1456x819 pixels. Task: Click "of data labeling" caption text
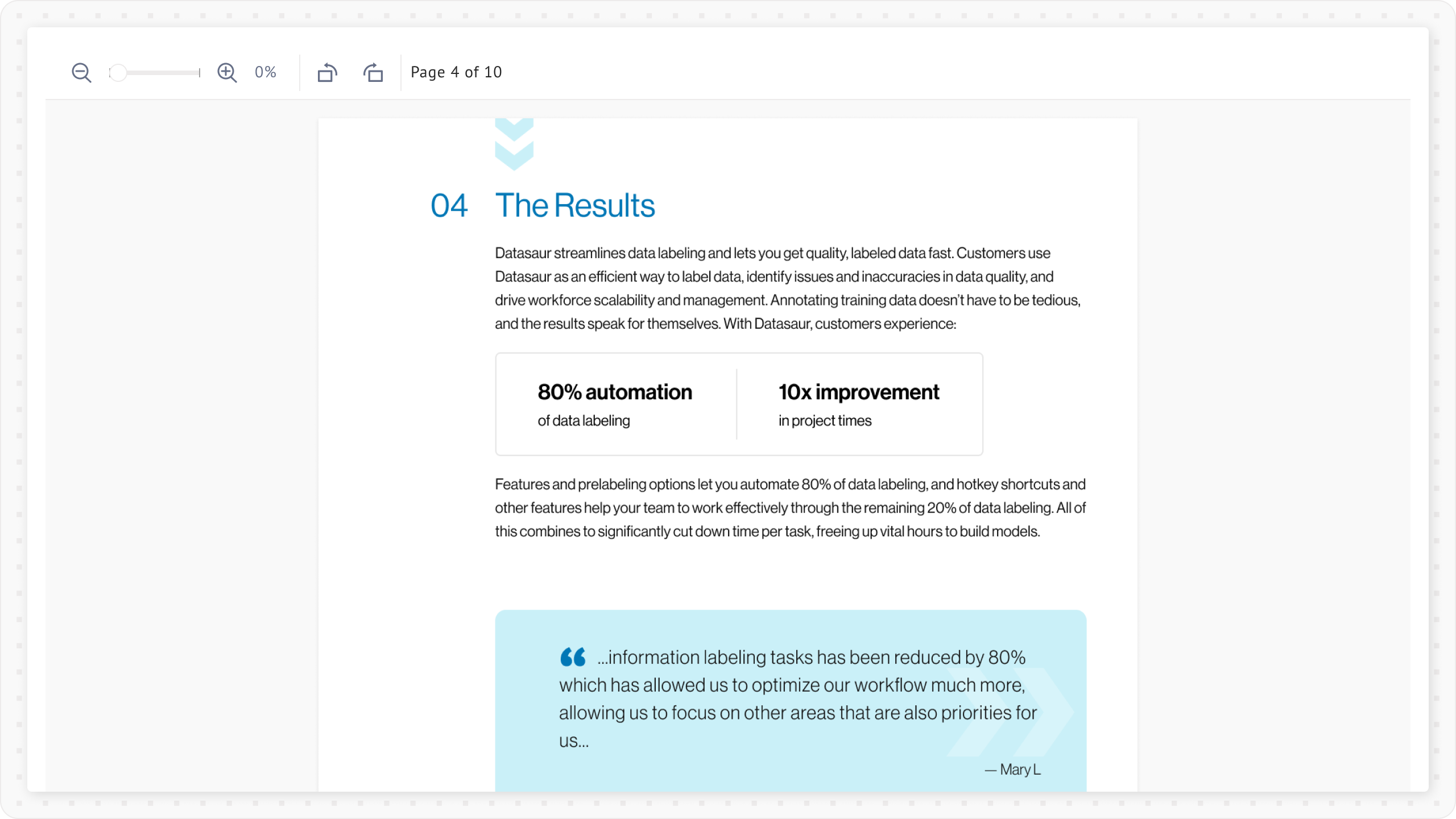tap(584, 421)
